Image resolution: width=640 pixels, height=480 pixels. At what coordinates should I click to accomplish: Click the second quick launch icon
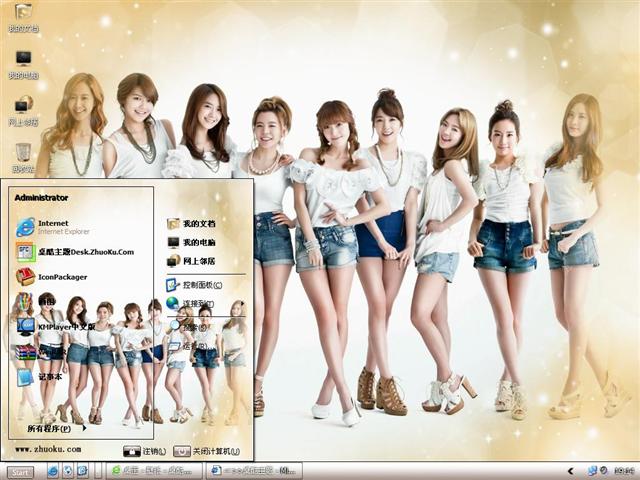point(68,471)
